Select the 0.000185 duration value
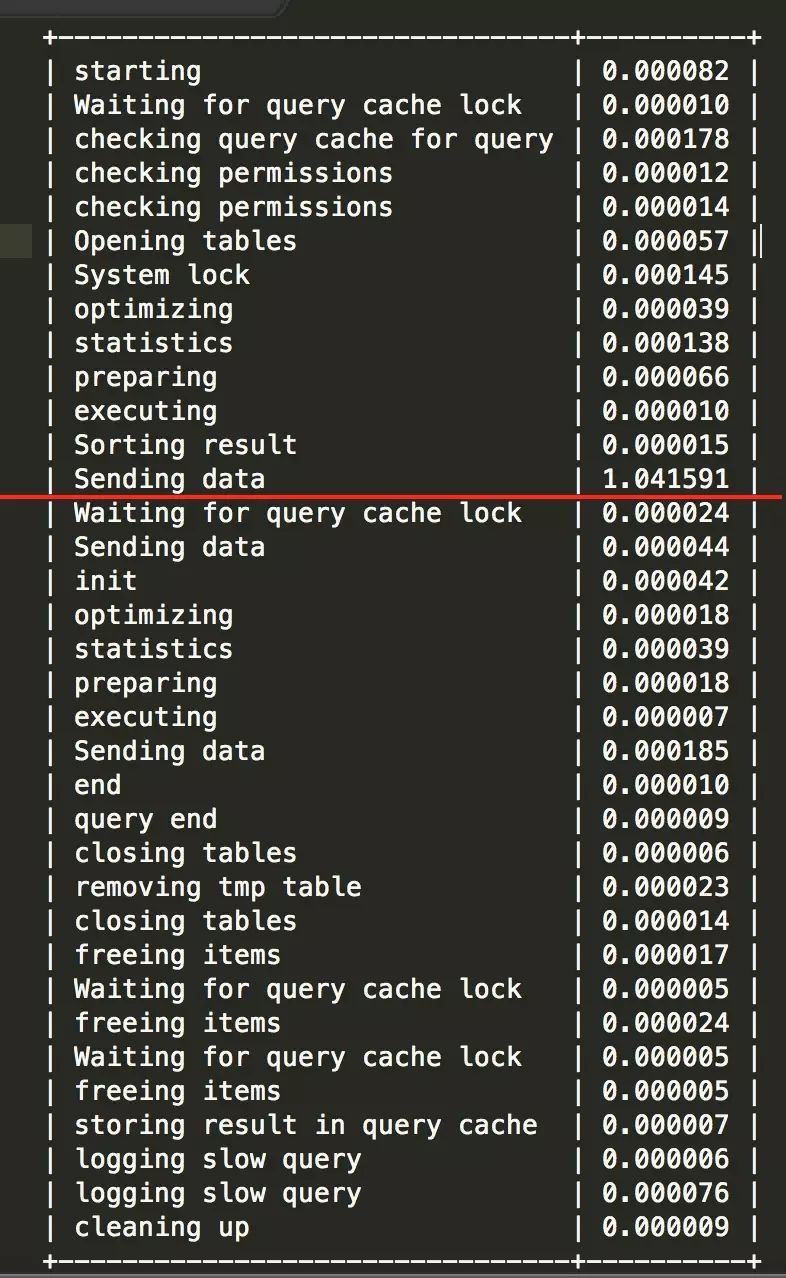Viewport: 786px width, 1278px height. pos(666,751)
